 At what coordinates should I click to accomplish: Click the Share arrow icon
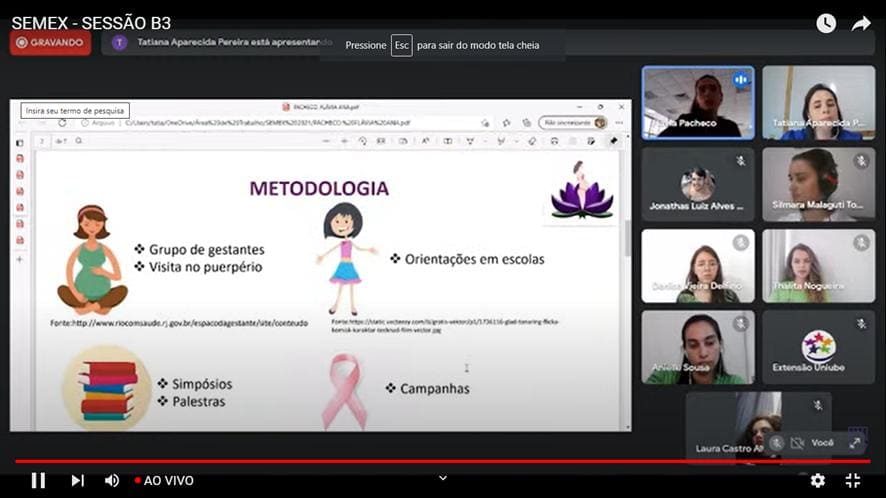point(861,24)
